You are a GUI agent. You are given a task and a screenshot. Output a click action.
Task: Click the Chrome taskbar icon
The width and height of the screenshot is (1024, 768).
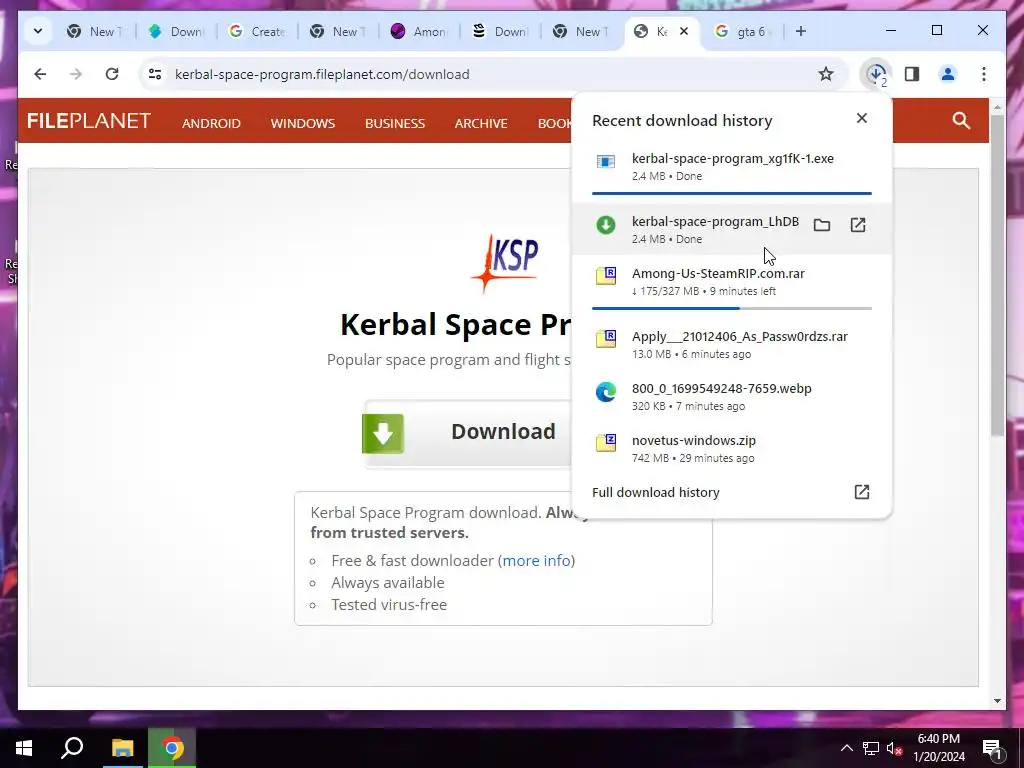(172, 748)
